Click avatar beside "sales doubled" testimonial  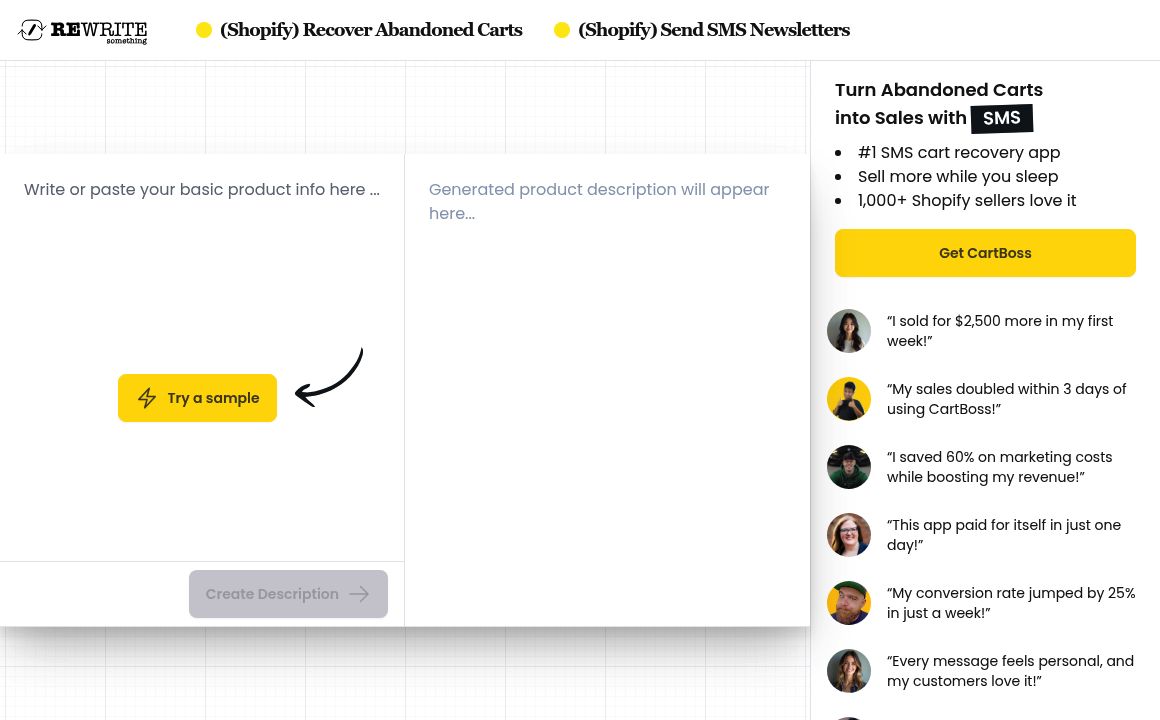pyautogui.click(x=849, y=399)
